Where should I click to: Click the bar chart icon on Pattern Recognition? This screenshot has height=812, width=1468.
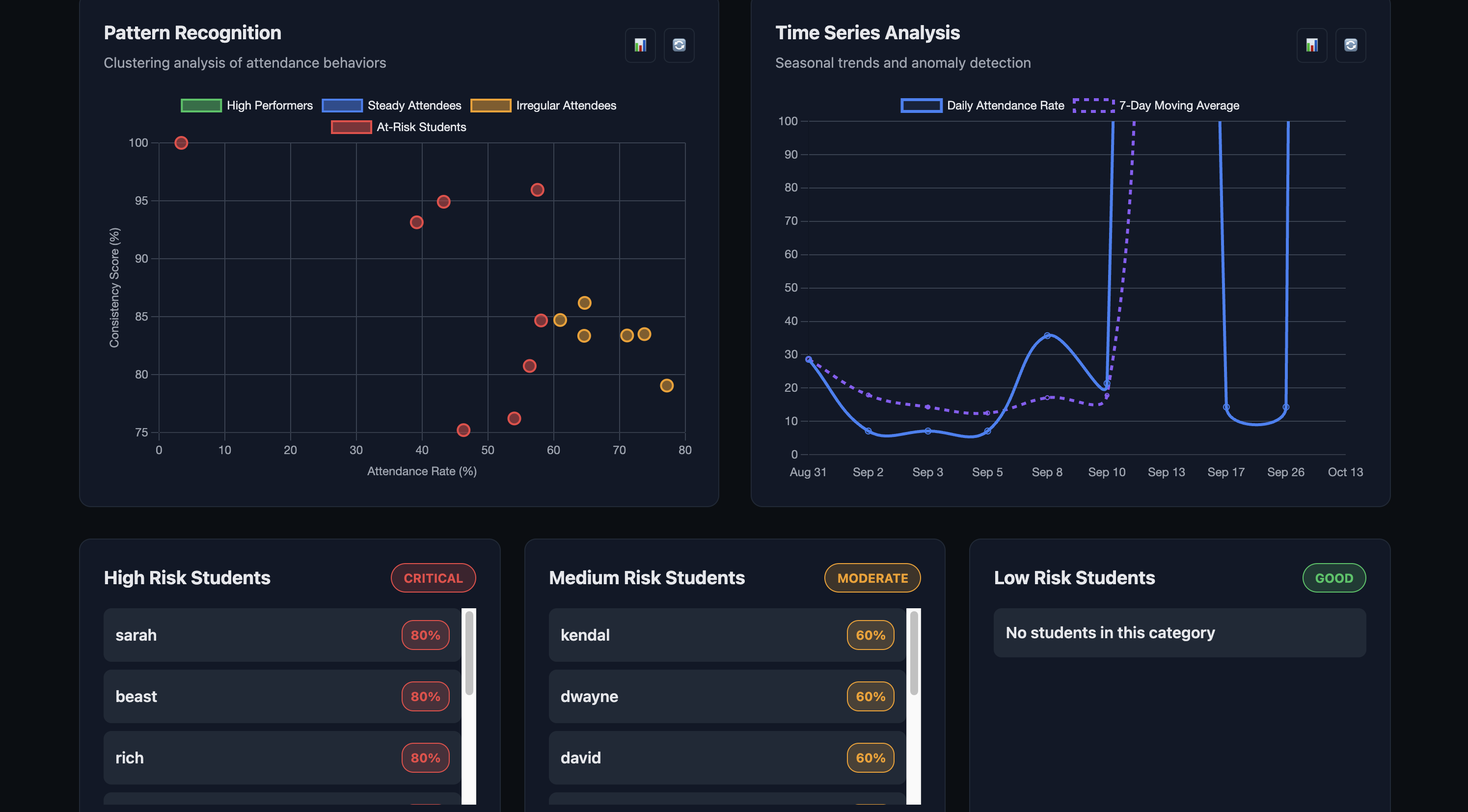(x=640, y=45)
